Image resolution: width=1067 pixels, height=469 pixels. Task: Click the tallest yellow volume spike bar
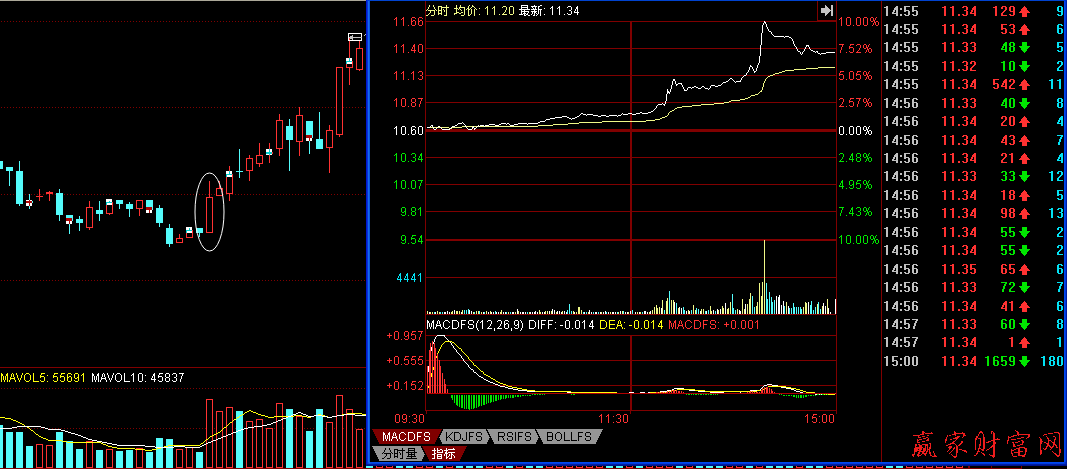coord(764,270)
